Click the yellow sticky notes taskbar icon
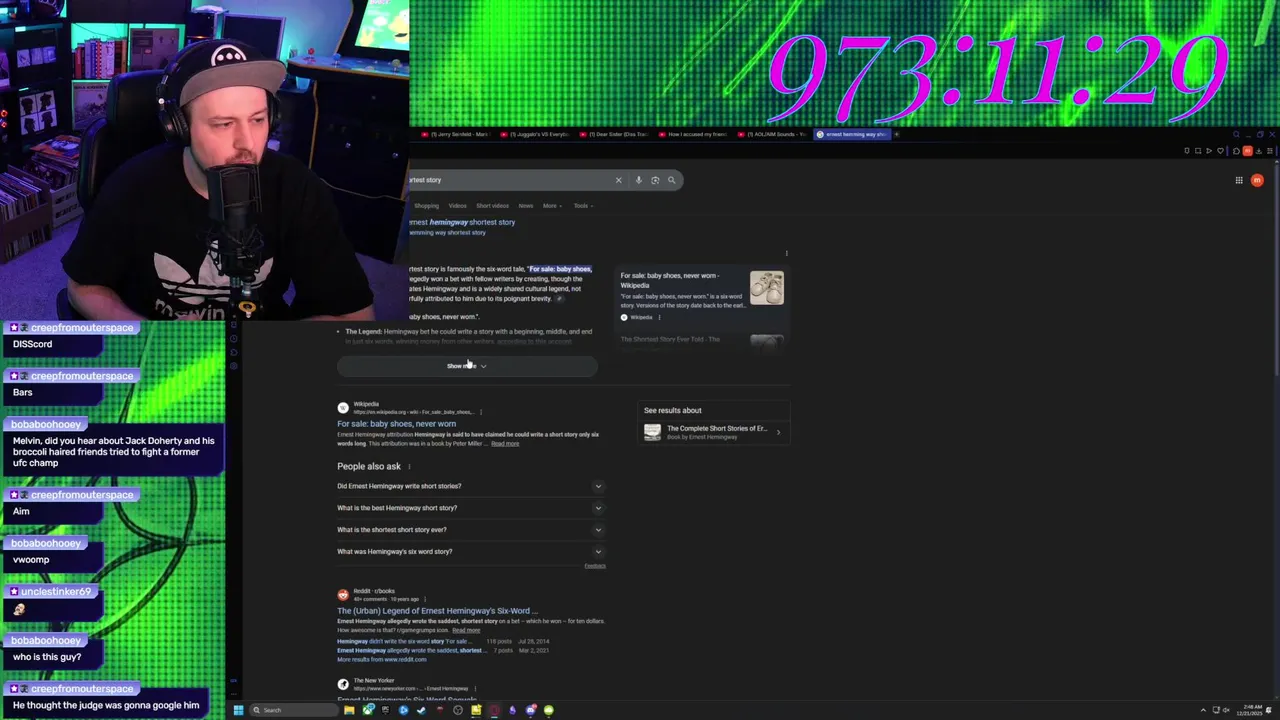 tap(476, 710)
